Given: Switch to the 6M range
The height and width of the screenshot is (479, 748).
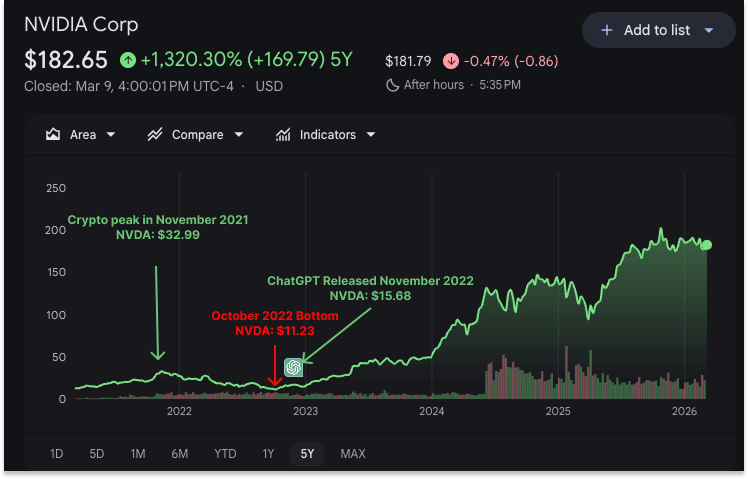Looking at the screenshot, I should pyautogui.click(x=180, y=453).
